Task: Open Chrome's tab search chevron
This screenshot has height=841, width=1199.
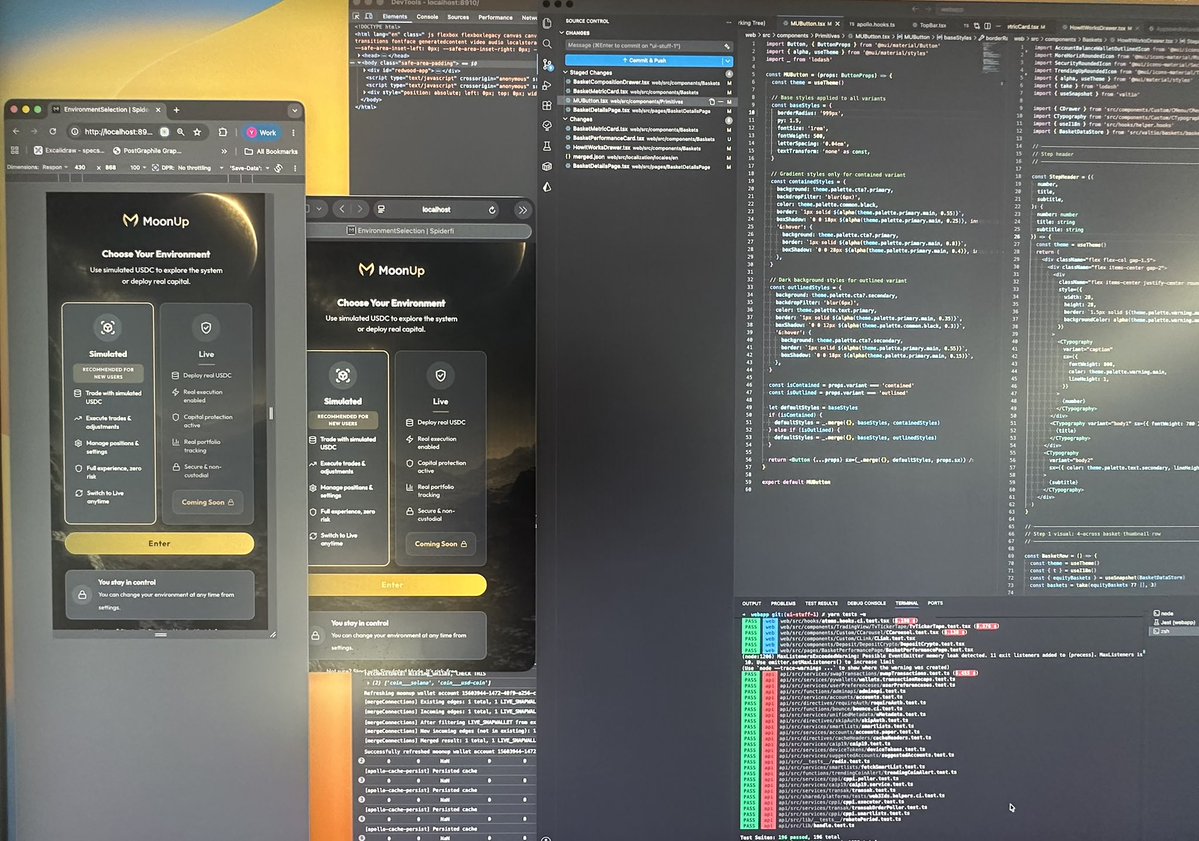Action: pos(294,111)
